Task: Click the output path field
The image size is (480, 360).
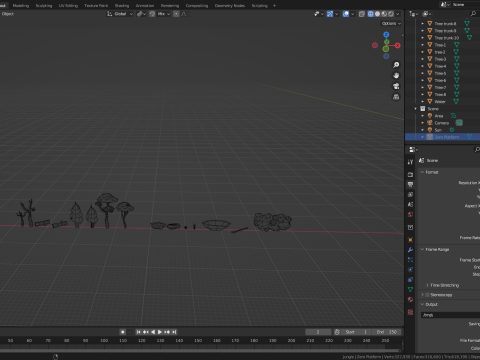Action: coord(450,315)
